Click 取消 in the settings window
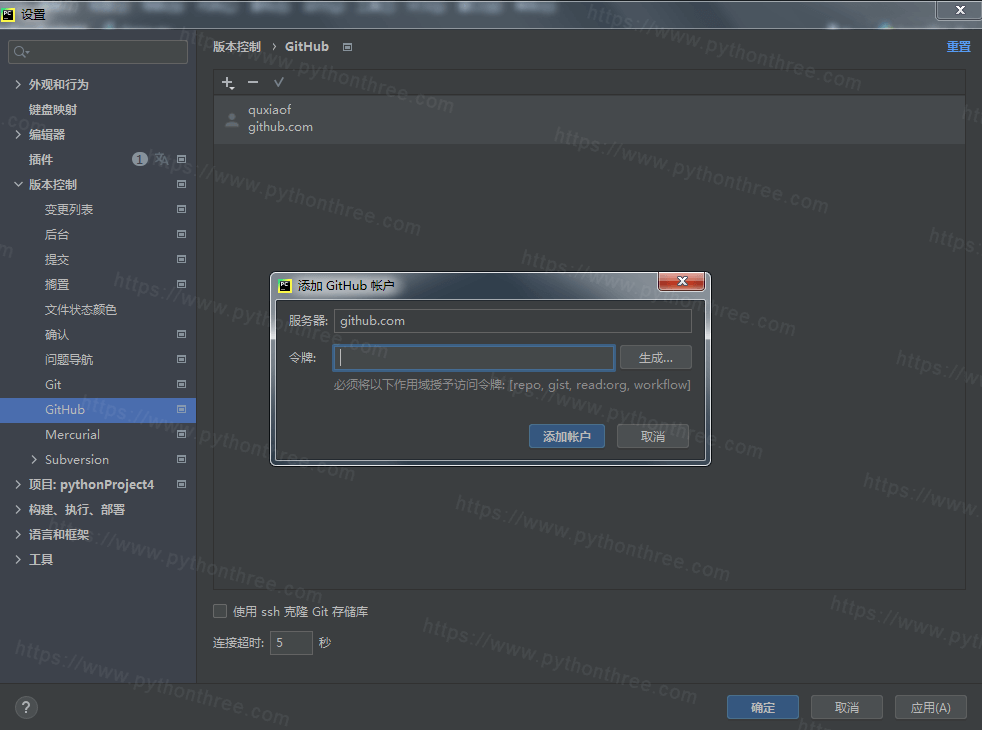This screenshot has height=730, width=982. (847, 707)
